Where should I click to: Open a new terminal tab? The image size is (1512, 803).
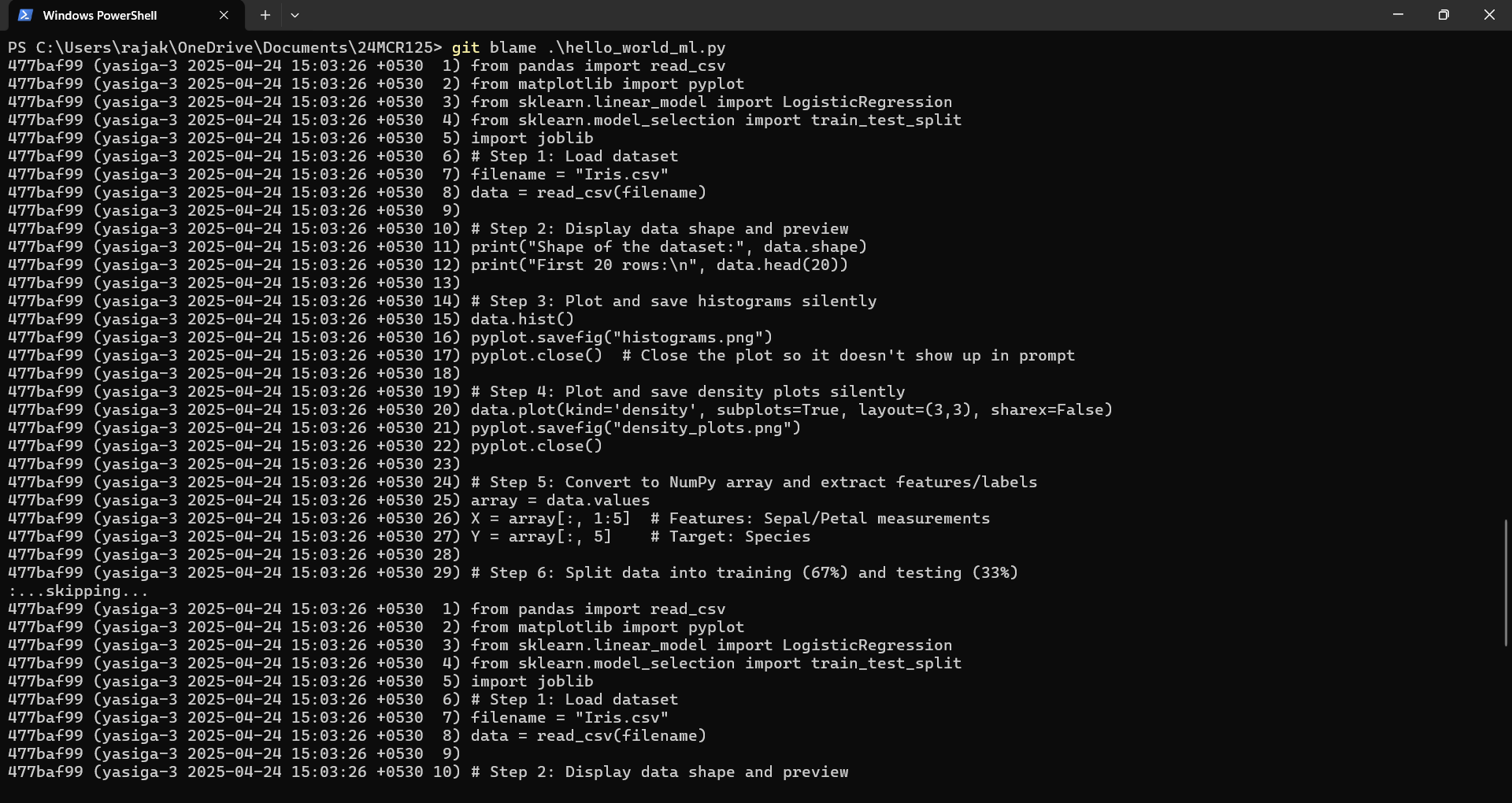point(265,15)
